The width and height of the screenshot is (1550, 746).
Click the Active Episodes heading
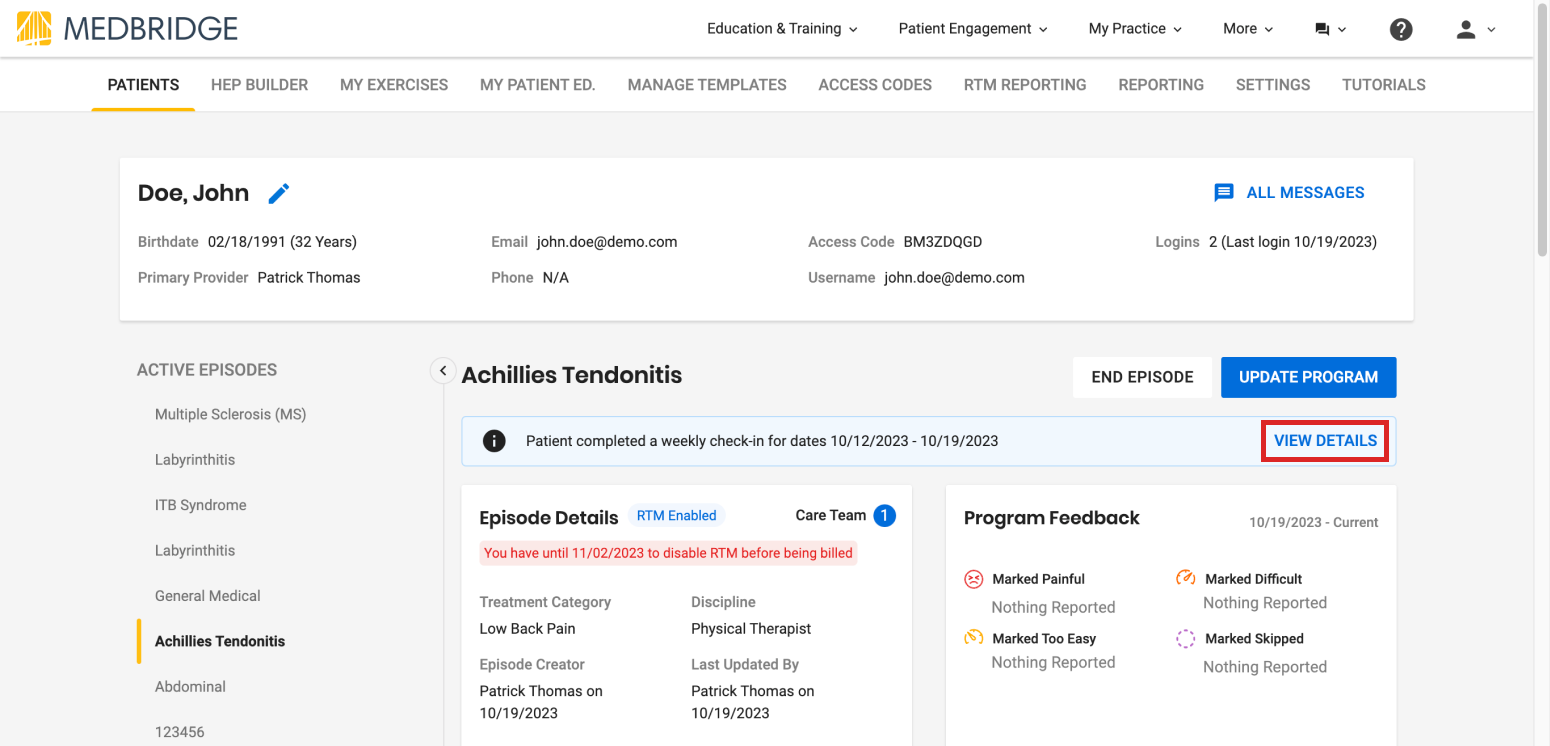click(x=207, y=370)
